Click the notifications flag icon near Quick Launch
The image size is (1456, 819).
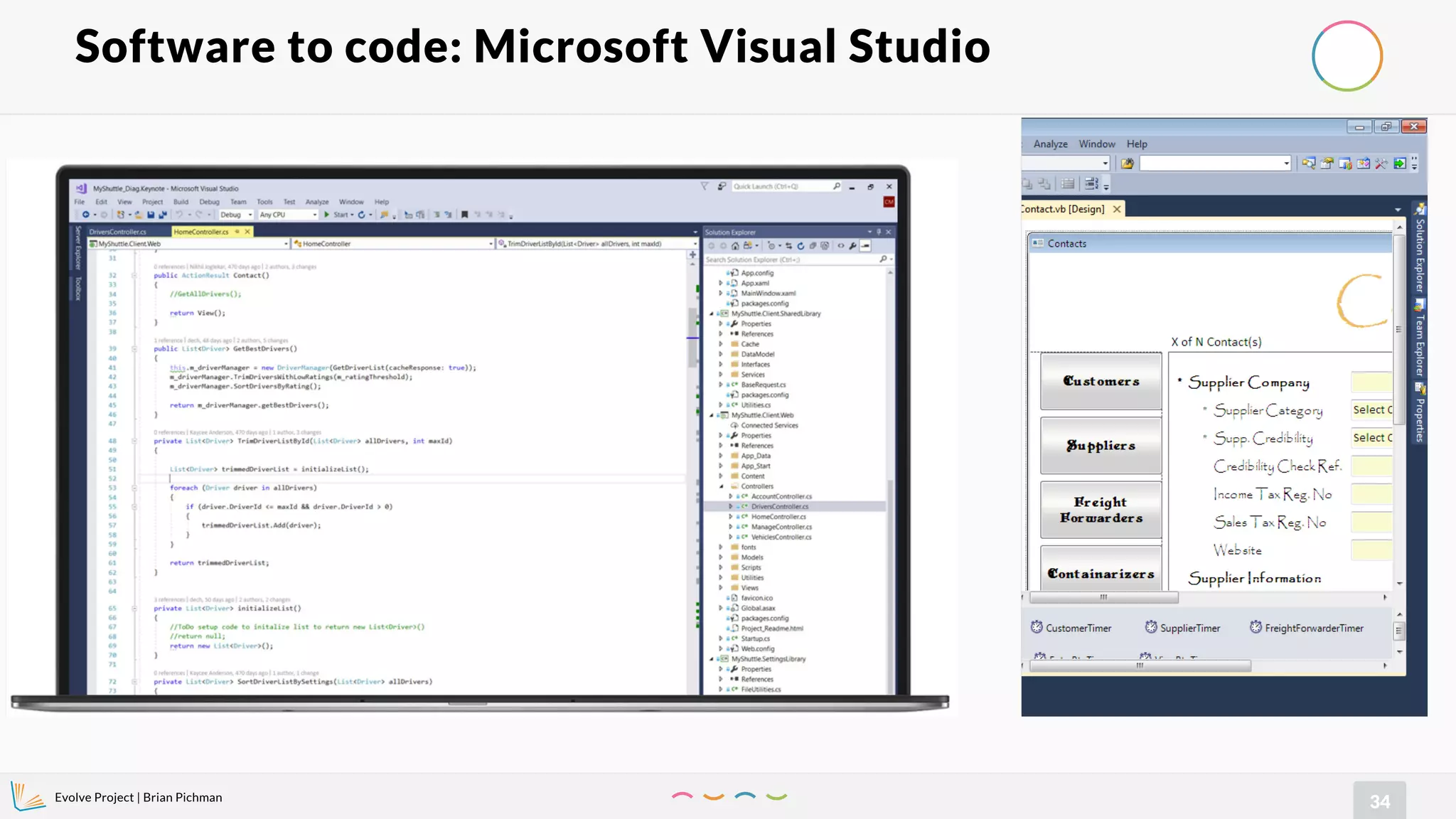click(705, 186)
